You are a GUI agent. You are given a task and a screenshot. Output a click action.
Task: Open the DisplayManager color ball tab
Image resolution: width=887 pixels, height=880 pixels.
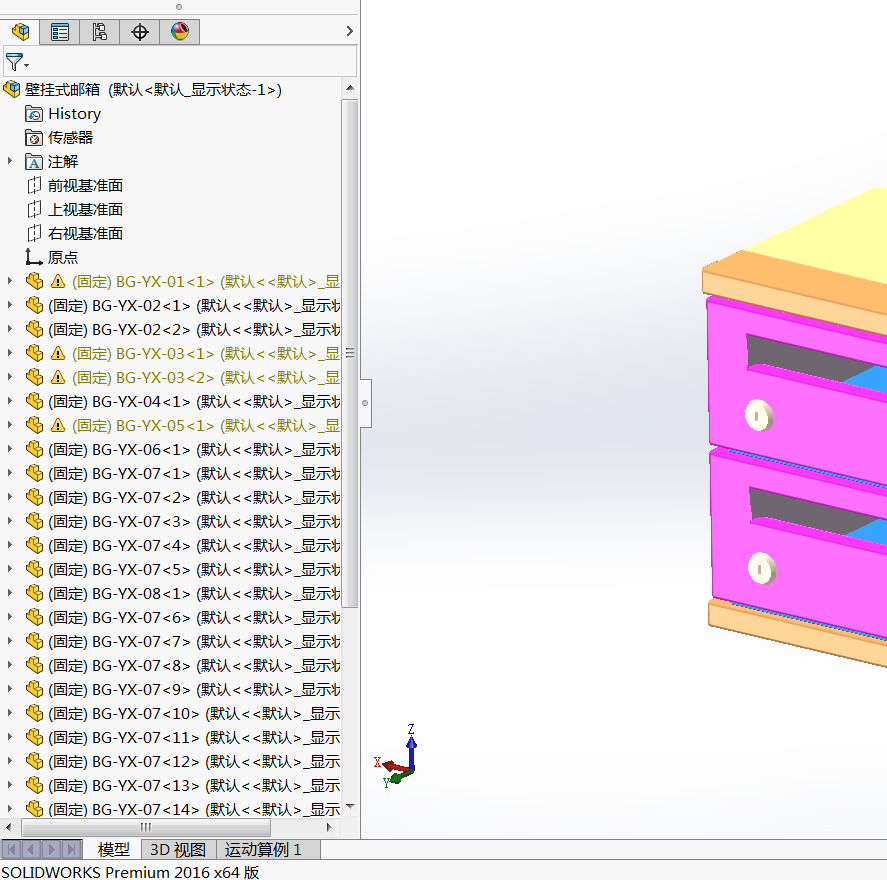(x=179, y=32)
